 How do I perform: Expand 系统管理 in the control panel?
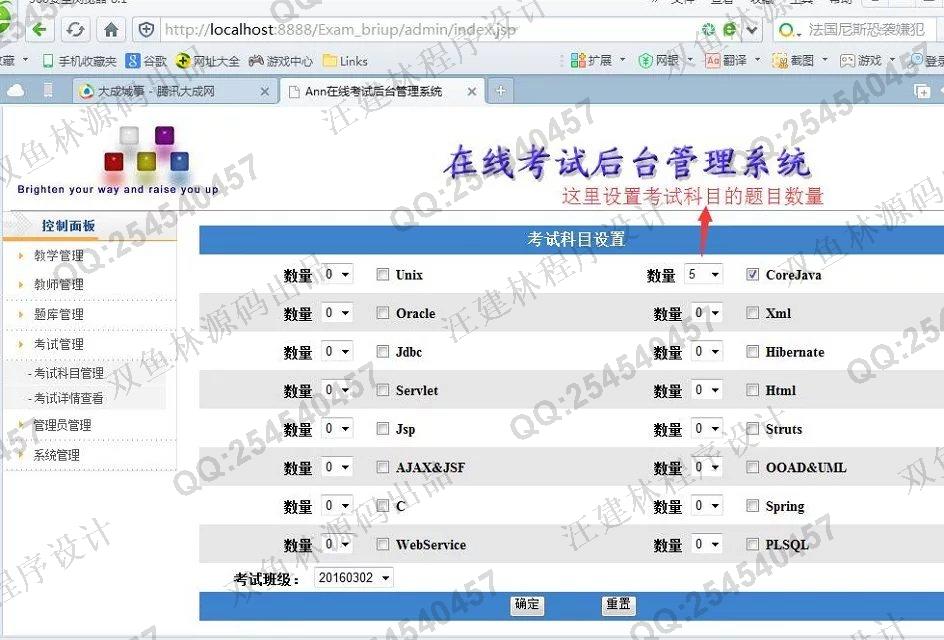pos(56,455)
